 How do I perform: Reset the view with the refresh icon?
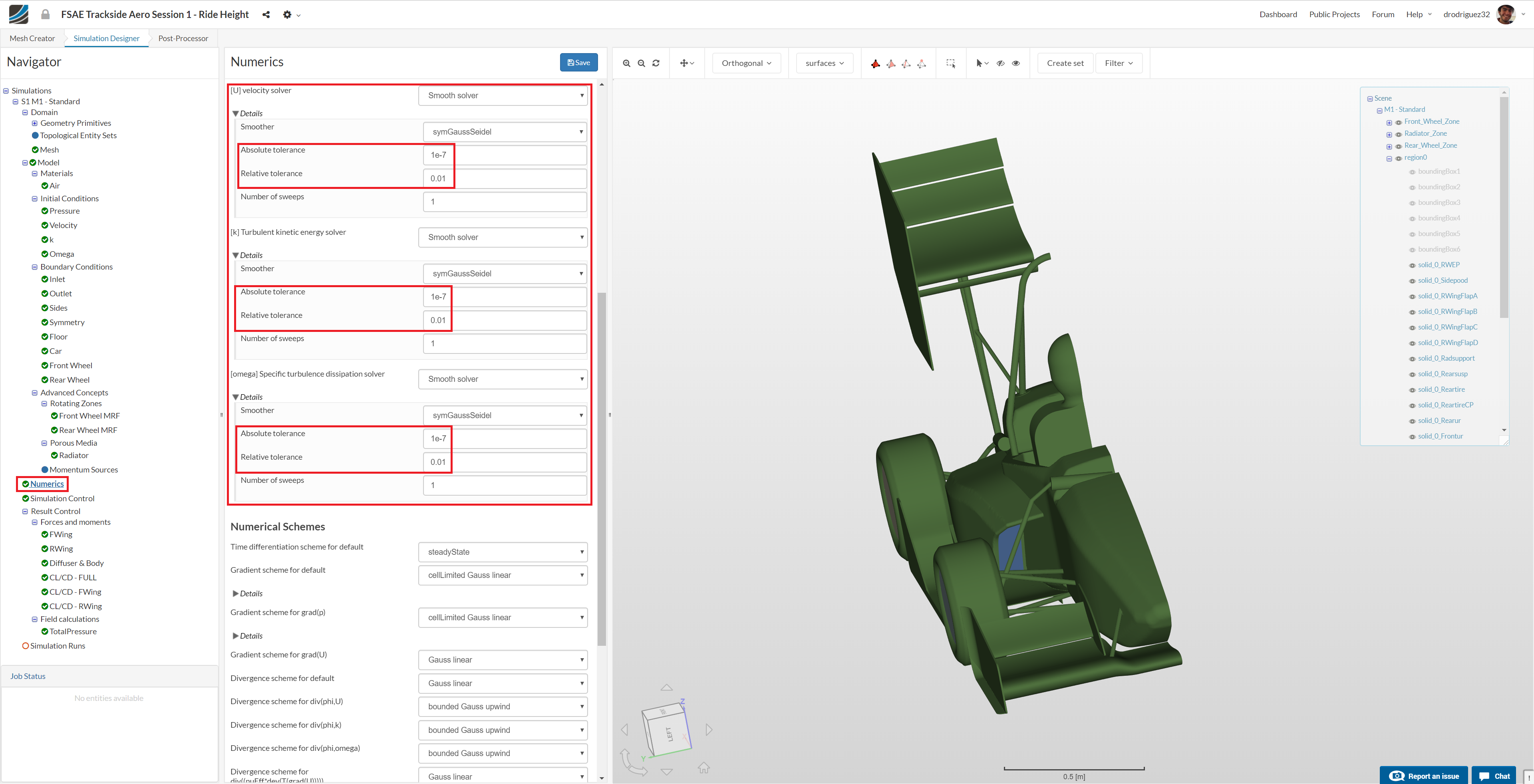coord(656,63)
